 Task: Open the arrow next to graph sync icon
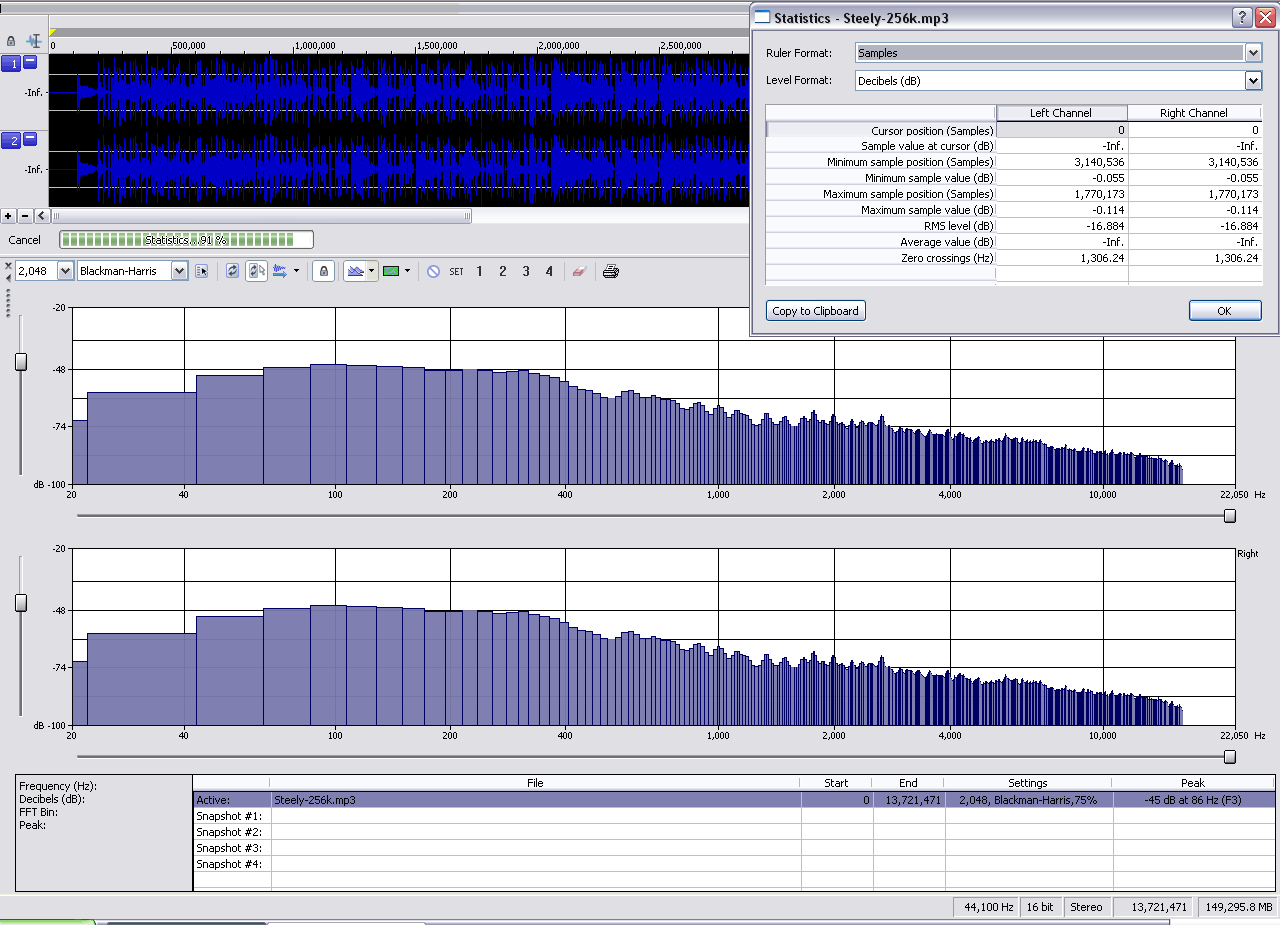tap(296, 271)
